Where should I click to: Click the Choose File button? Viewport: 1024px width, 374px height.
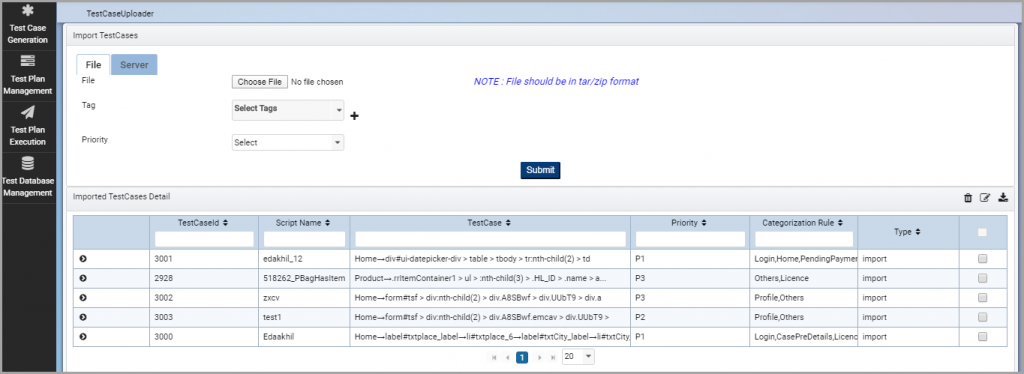260,82
